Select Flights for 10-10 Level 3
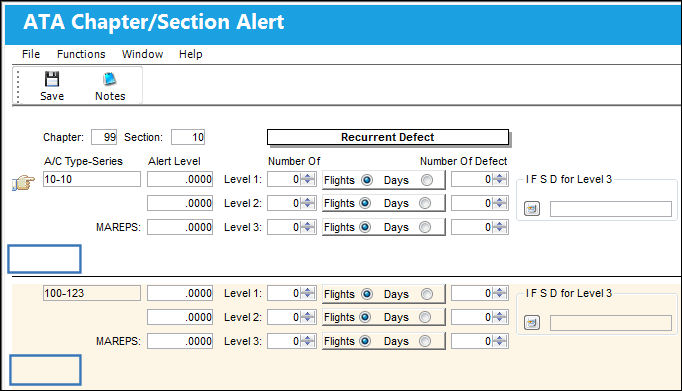This screenshot has width=682, height=391. click(364, 227)
